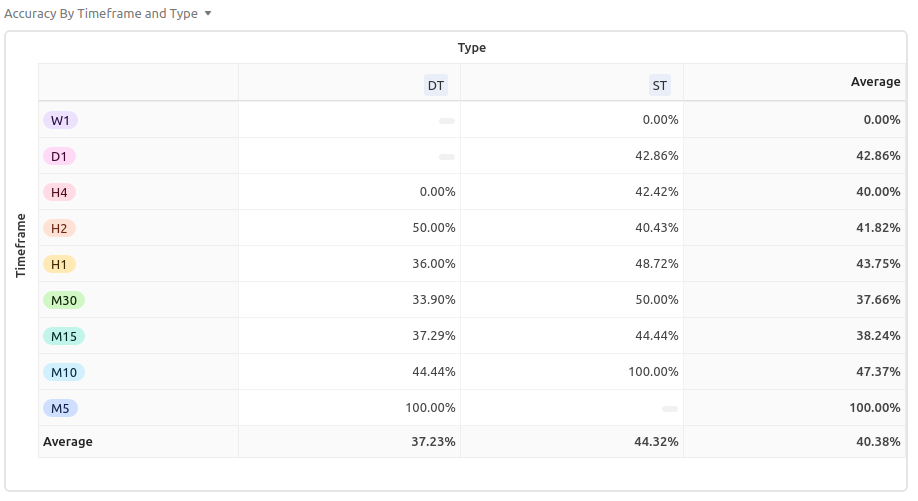Click the W1 timeframe tag
918x501 pixels.
pyautogui.click(x=60, y=120)
